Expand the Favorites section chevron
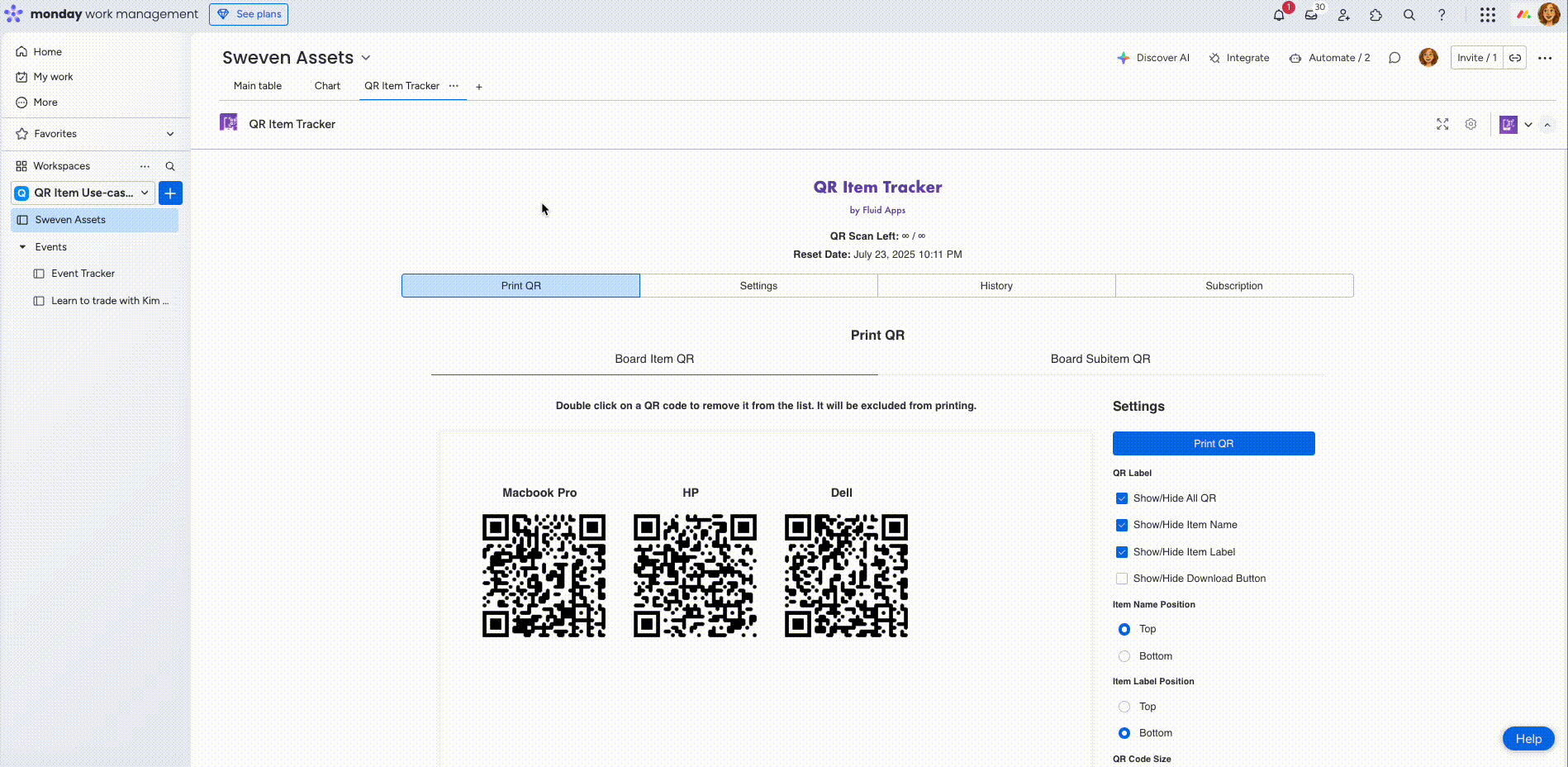Image resolution: width=1568 pixels, height=767 pixels. 170,134
